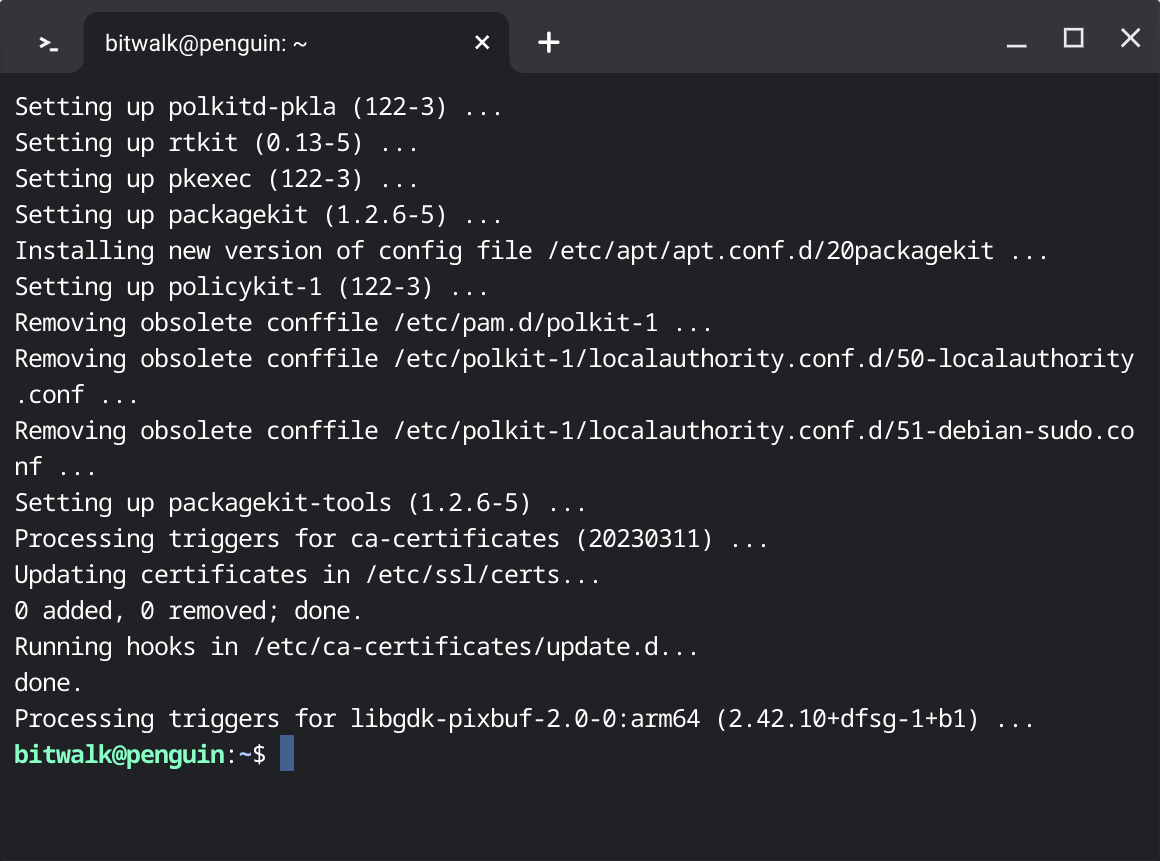The width and height of the screenshot is (1160, 861).
Task: Click the terminal cursor block
Action: click(x=287, y=753)
